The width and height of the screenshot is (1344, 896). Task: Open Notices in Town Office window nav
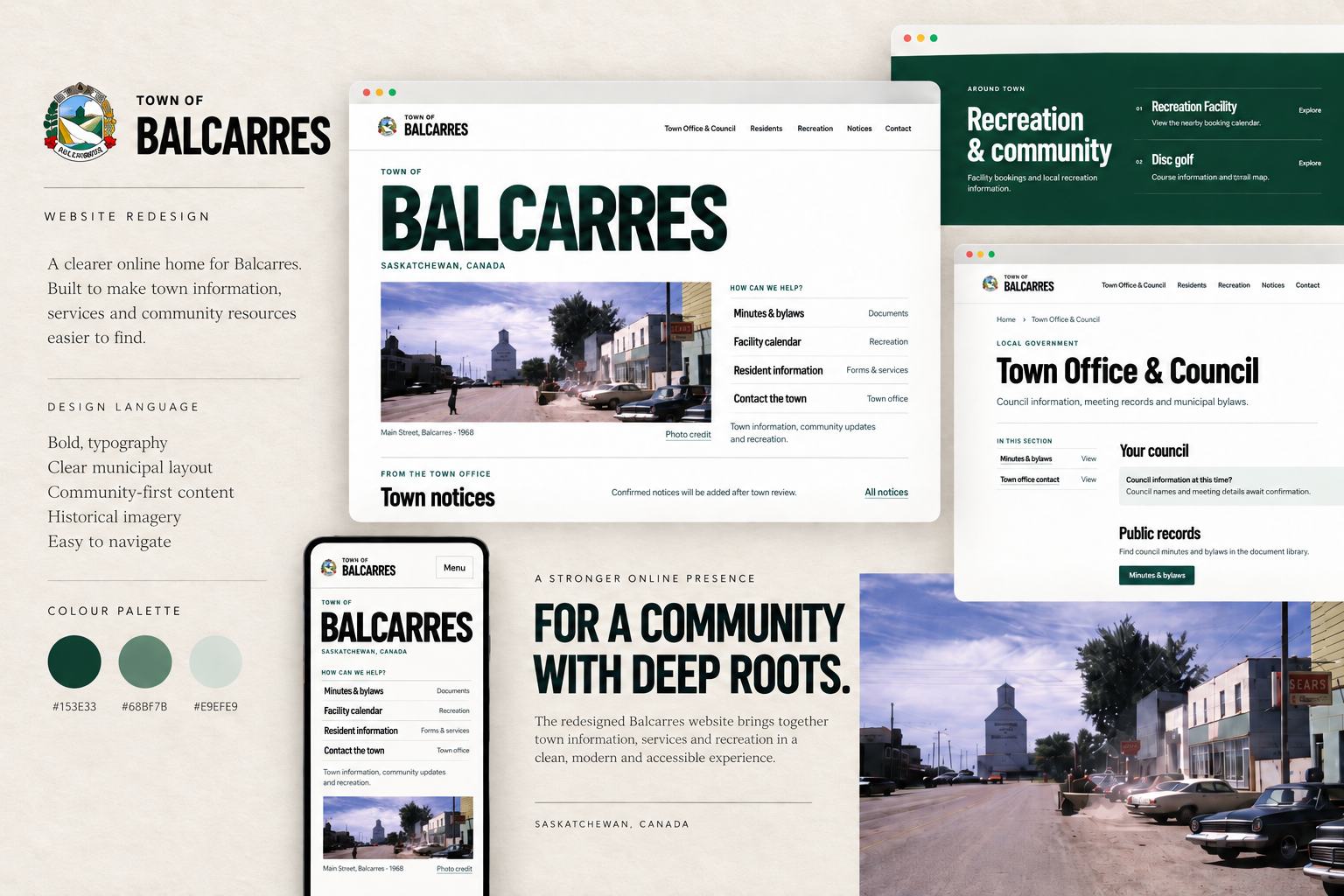point(1273,285)
